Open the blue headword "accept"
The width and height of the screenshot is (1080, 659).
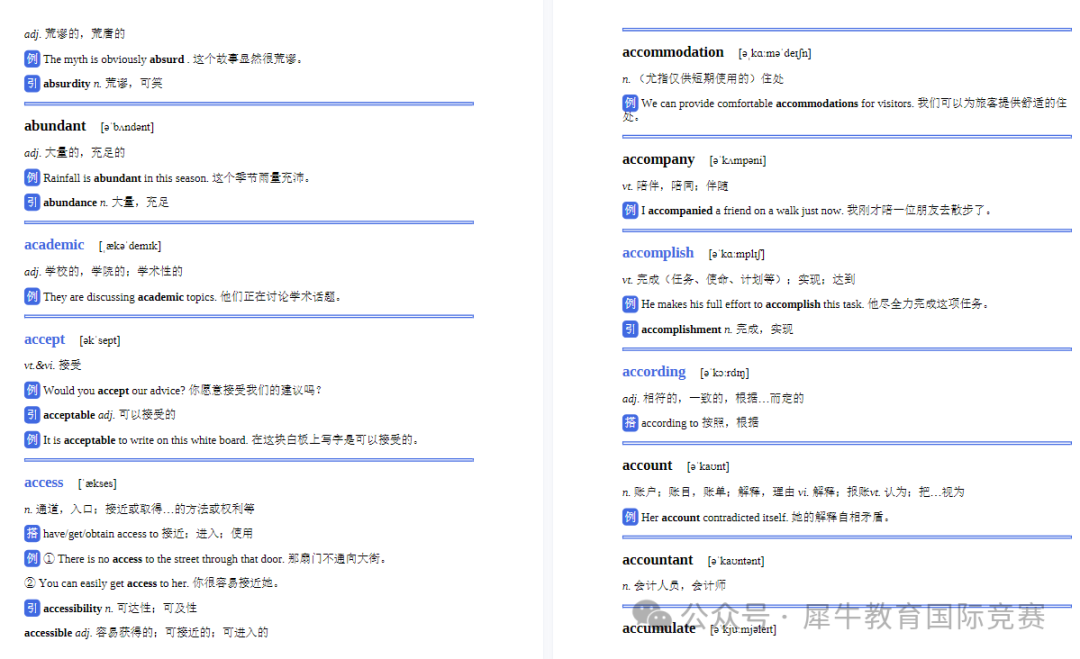(x=44, y=339)
